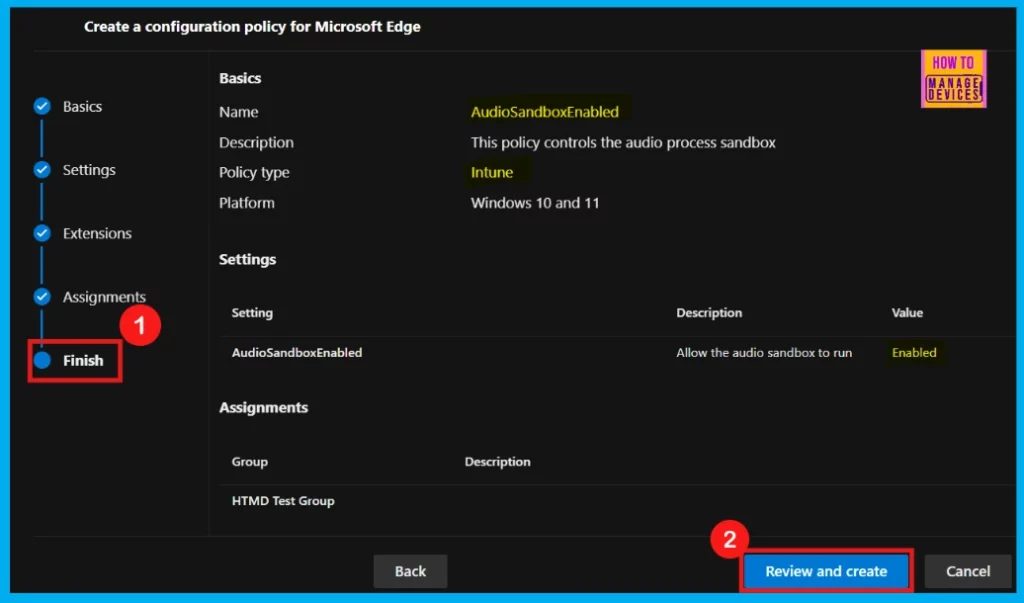This screenshot has height=603, width=1024.
Task: Click the Back button
Action: tap(410, 571)
